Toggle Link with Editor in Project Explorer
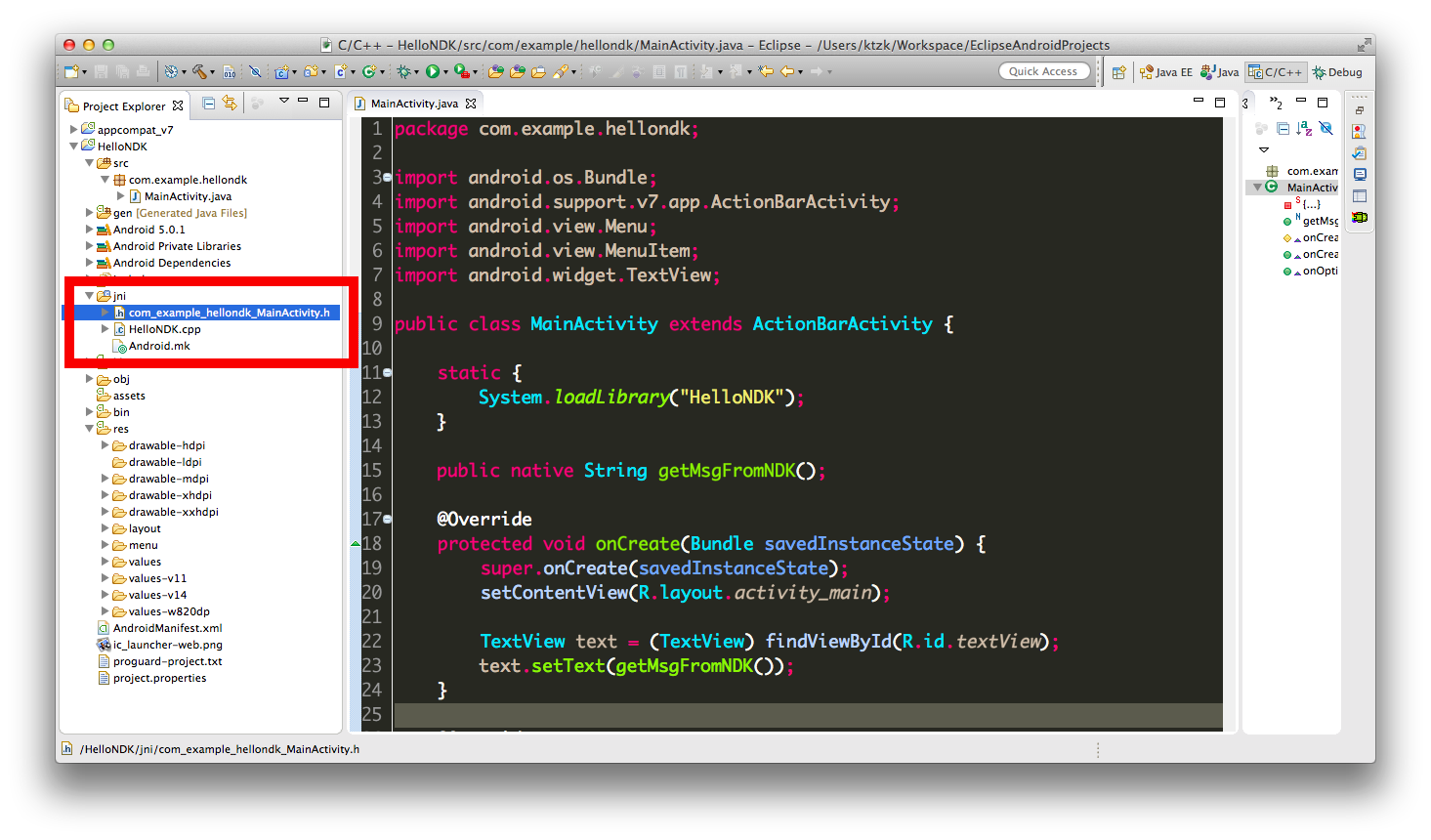The width and height of the screenshot is (1431, 840). (x=230, y=103)
